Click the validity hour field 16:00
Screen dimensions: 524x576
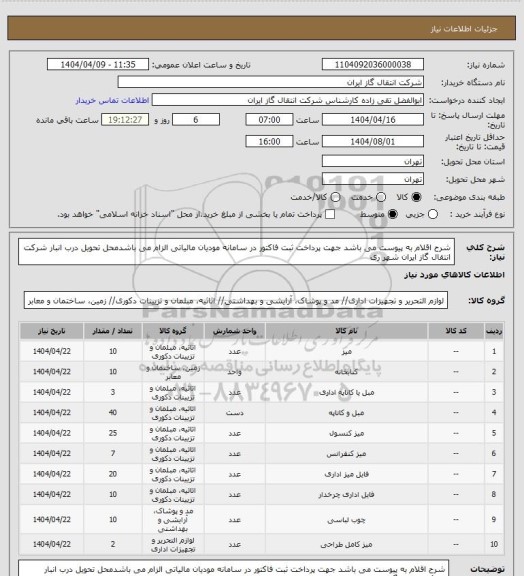point(269,141)
